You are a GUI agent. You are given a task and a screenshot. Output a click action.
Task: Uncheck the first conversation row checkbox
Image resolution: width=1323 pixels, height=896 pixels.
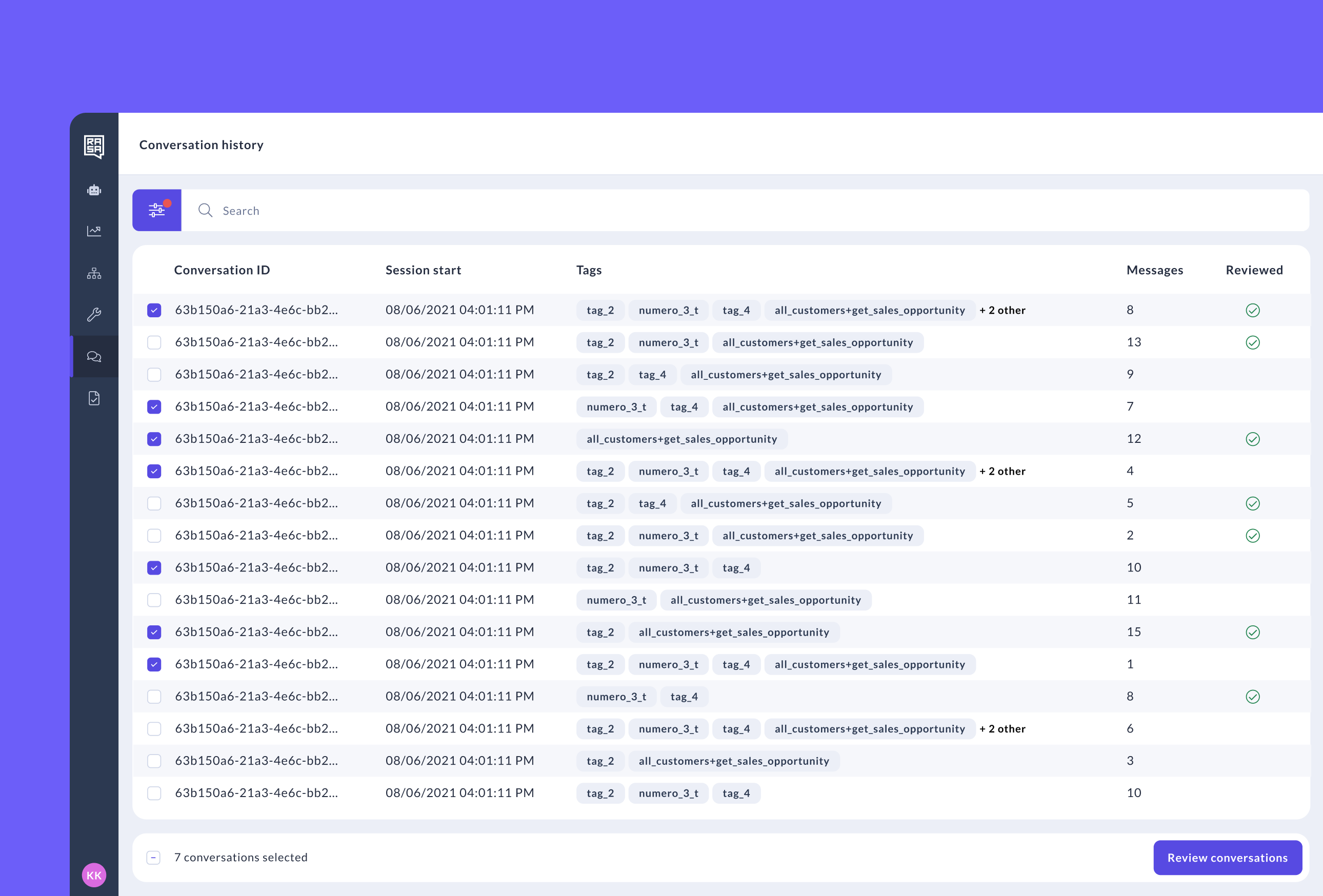click(154, 310)
